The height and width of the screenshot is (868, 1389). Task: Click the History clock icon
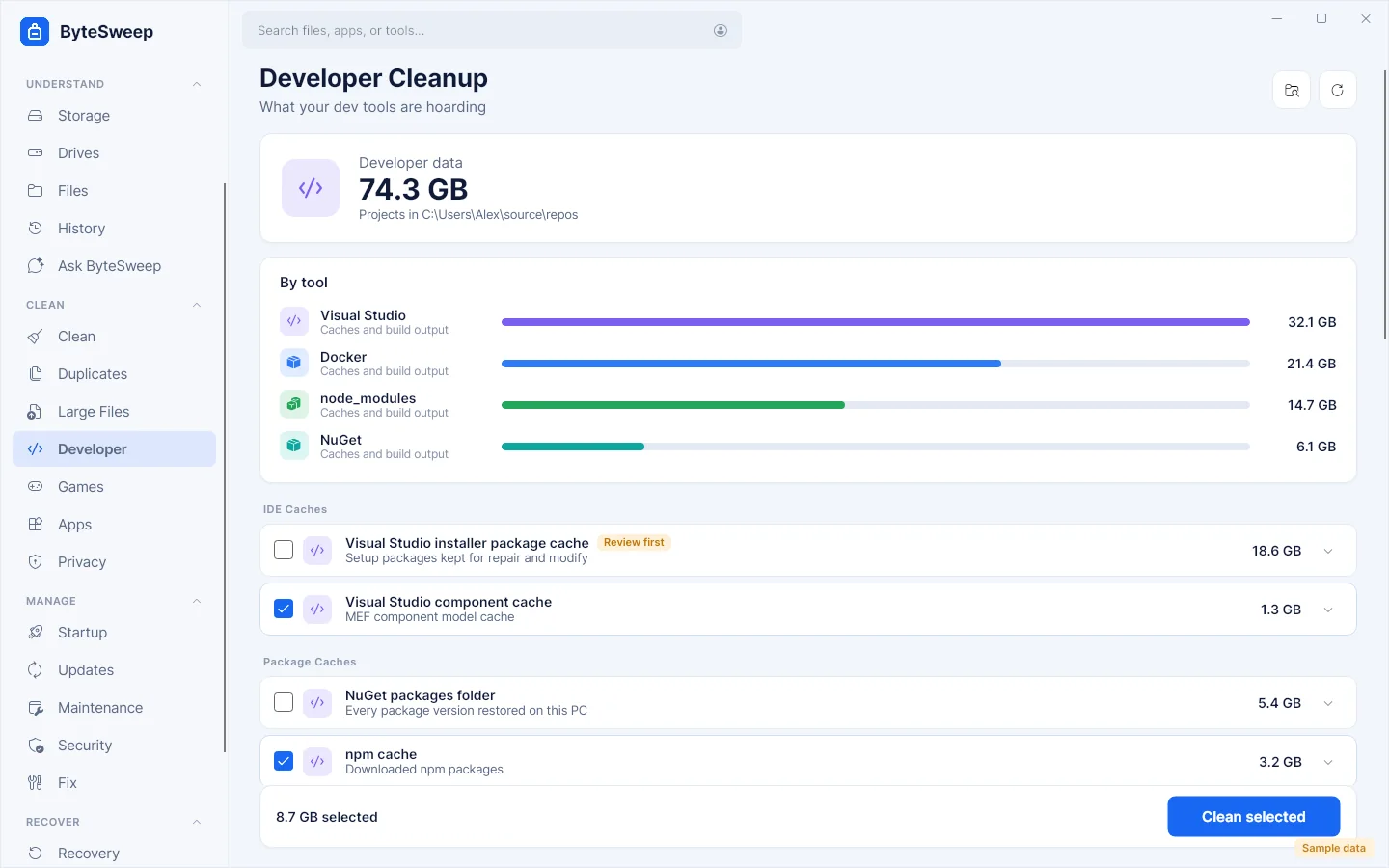click(36, 229)
